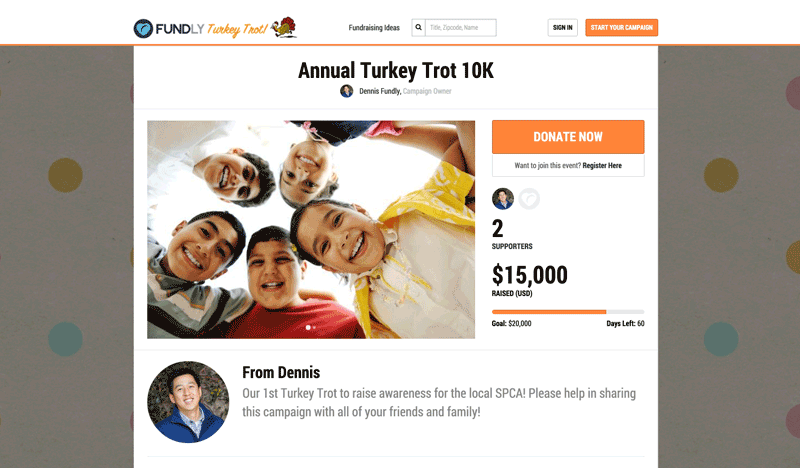Open the Fundraising Ideas menu

[x=374, y=28]
